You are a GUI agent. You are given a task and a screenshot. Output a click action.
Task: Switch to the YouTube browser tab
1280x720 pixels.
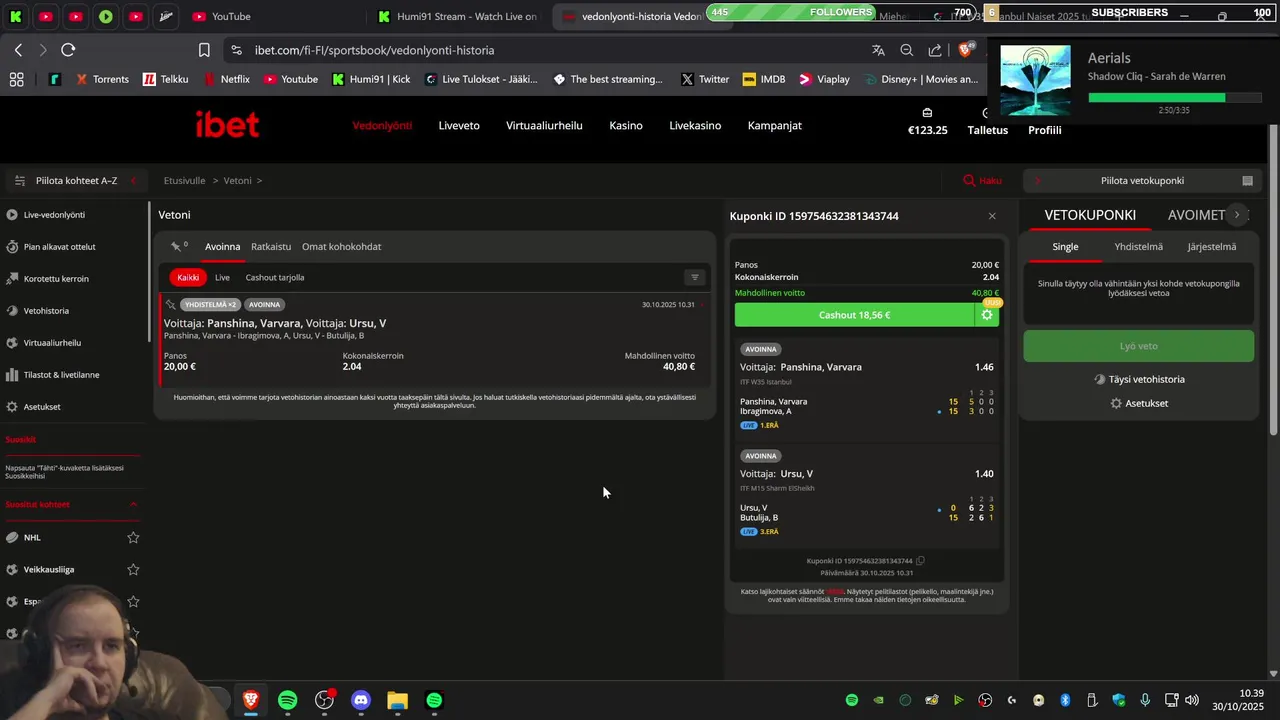[222, 17]
